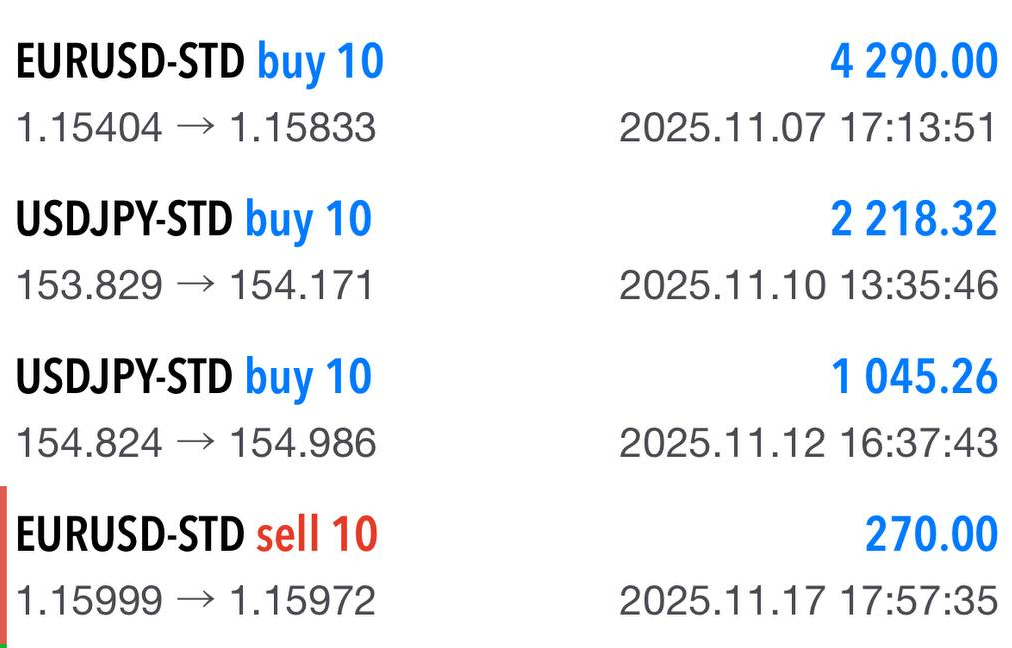
Task: Select the price range 154.824 → 154.986
Action: click(196, 443)
